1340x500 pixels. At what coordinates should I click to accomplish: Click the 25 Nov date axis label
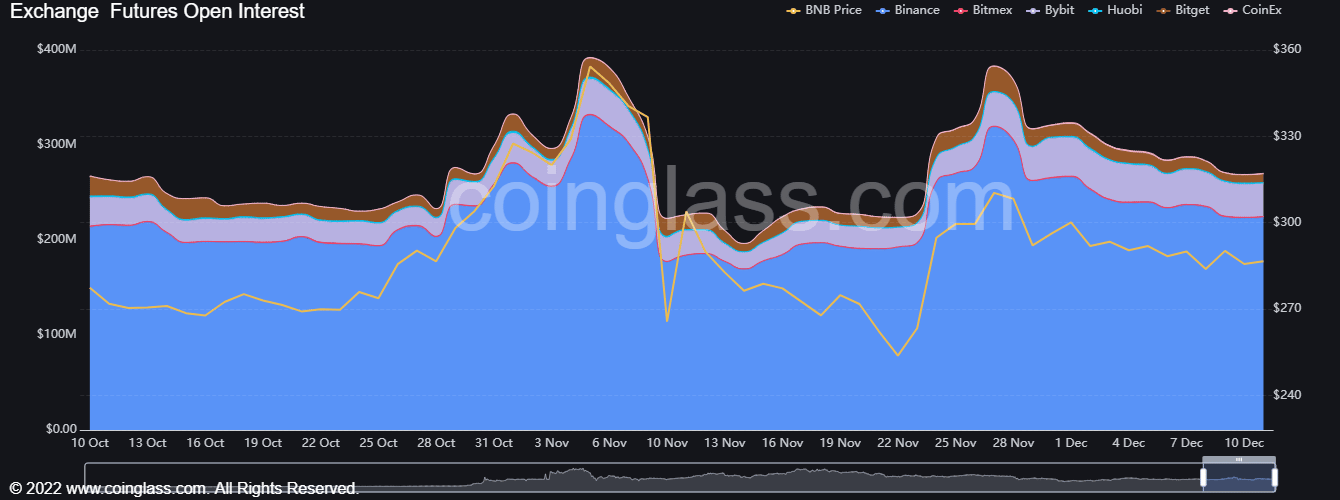click(955, 442)
